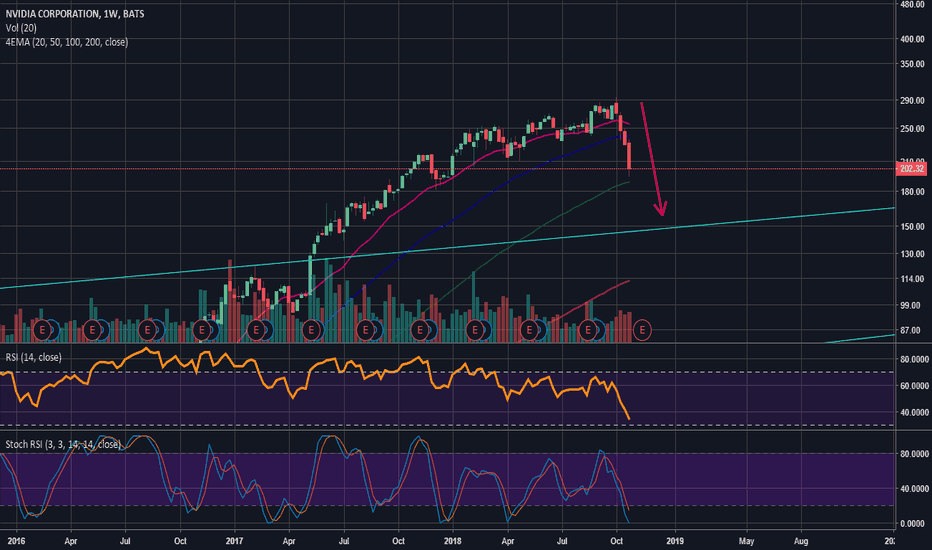
Task: Click the 99.00 price axis label
Action: coord(912,306)
